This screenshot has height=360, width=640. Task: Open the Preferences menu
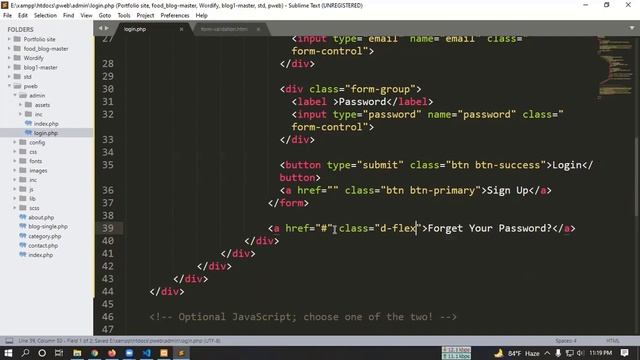175,16
